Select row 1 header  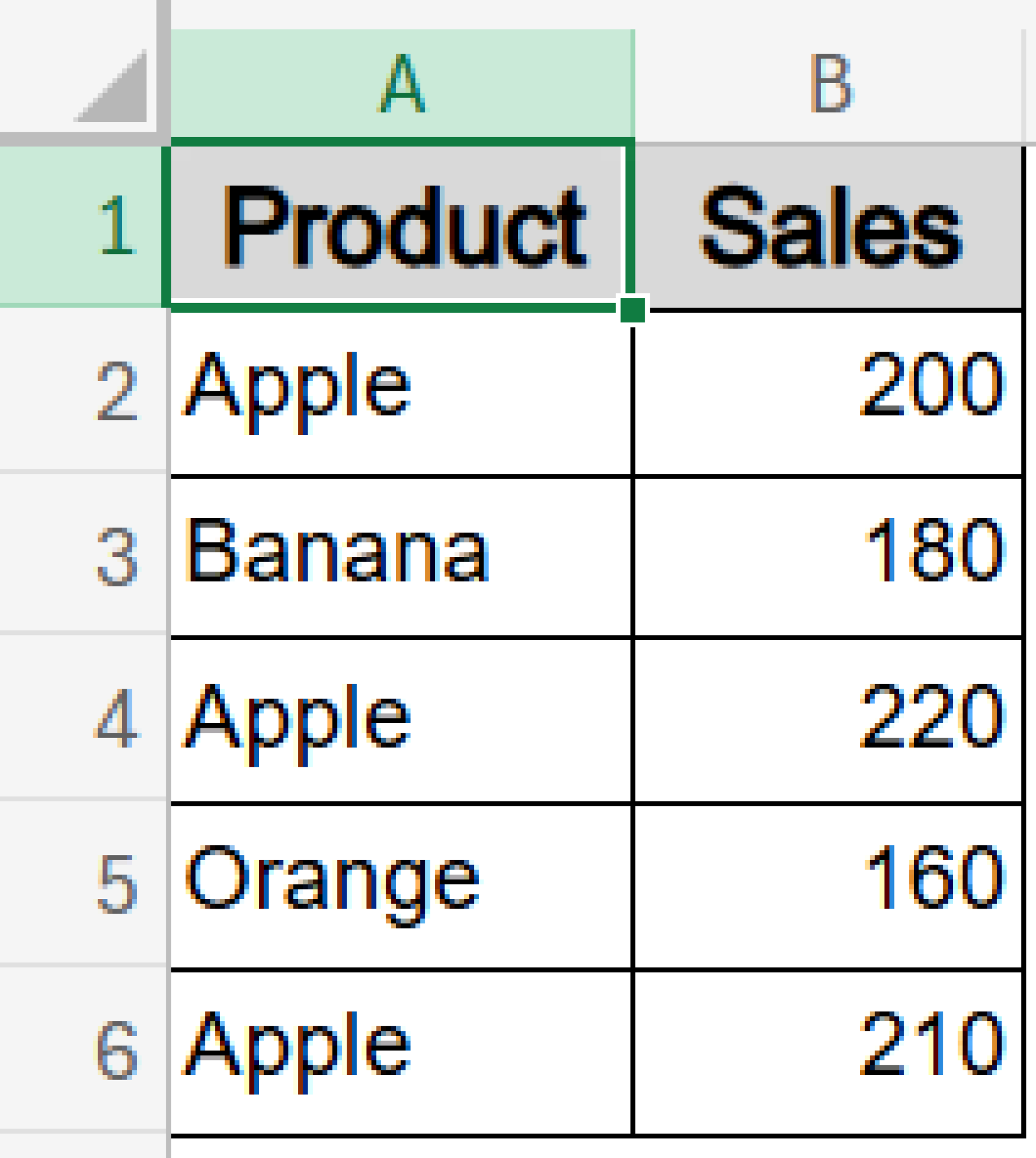point(83,227)
